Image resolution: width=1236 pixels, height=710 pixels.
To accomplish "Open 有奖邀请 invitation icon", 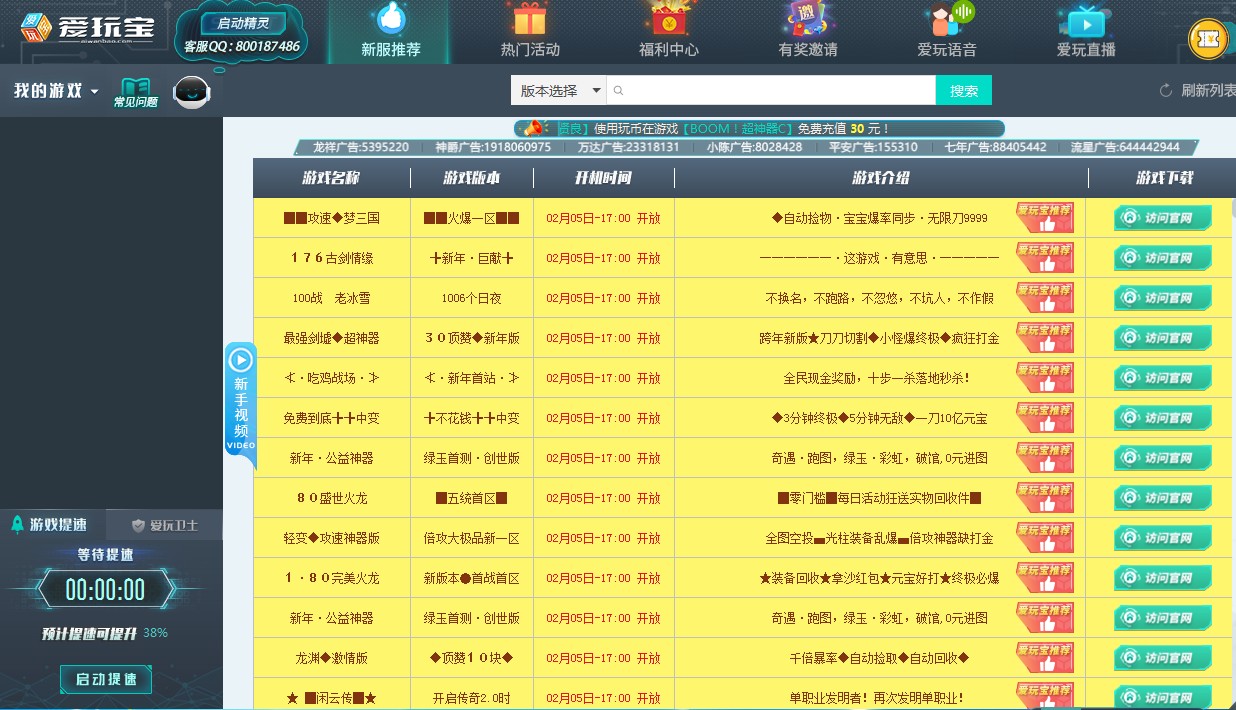I will point(806,22).
